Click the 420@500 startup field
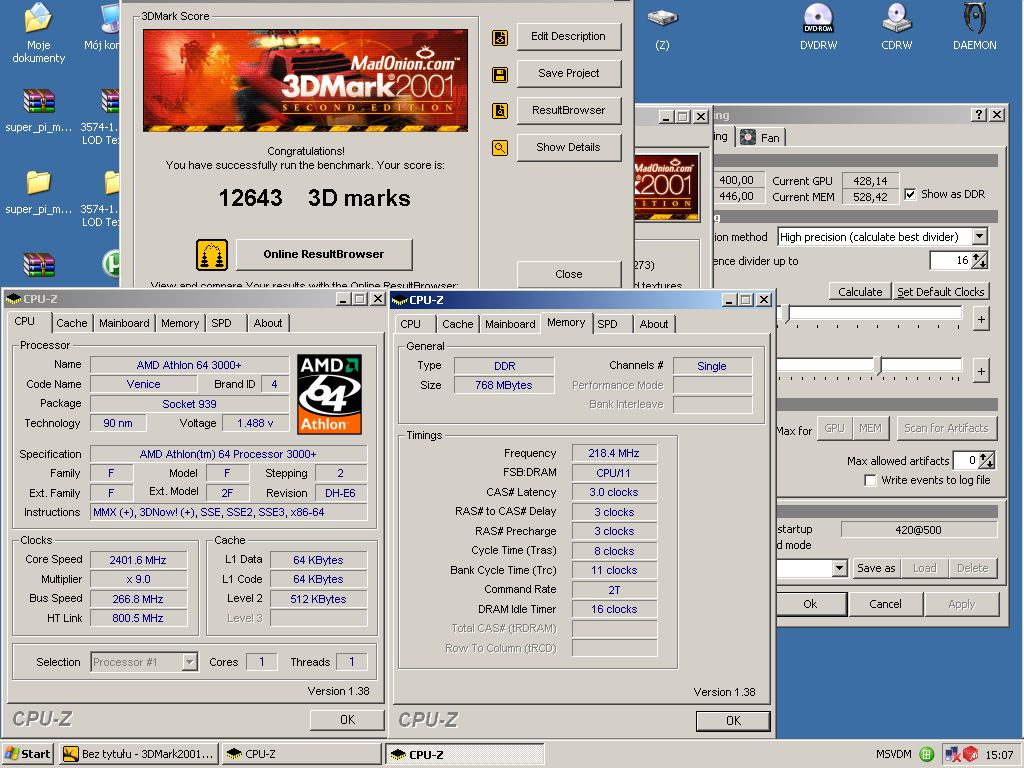Viewport: 1024px width, 768px height. tap(918, 530)
